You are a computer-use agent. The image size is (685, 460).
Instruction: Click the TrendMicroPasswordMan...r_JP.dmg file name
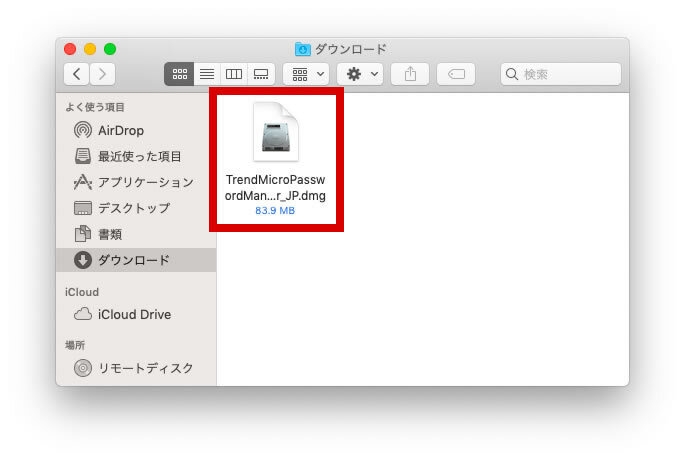[x=275, y=187]
